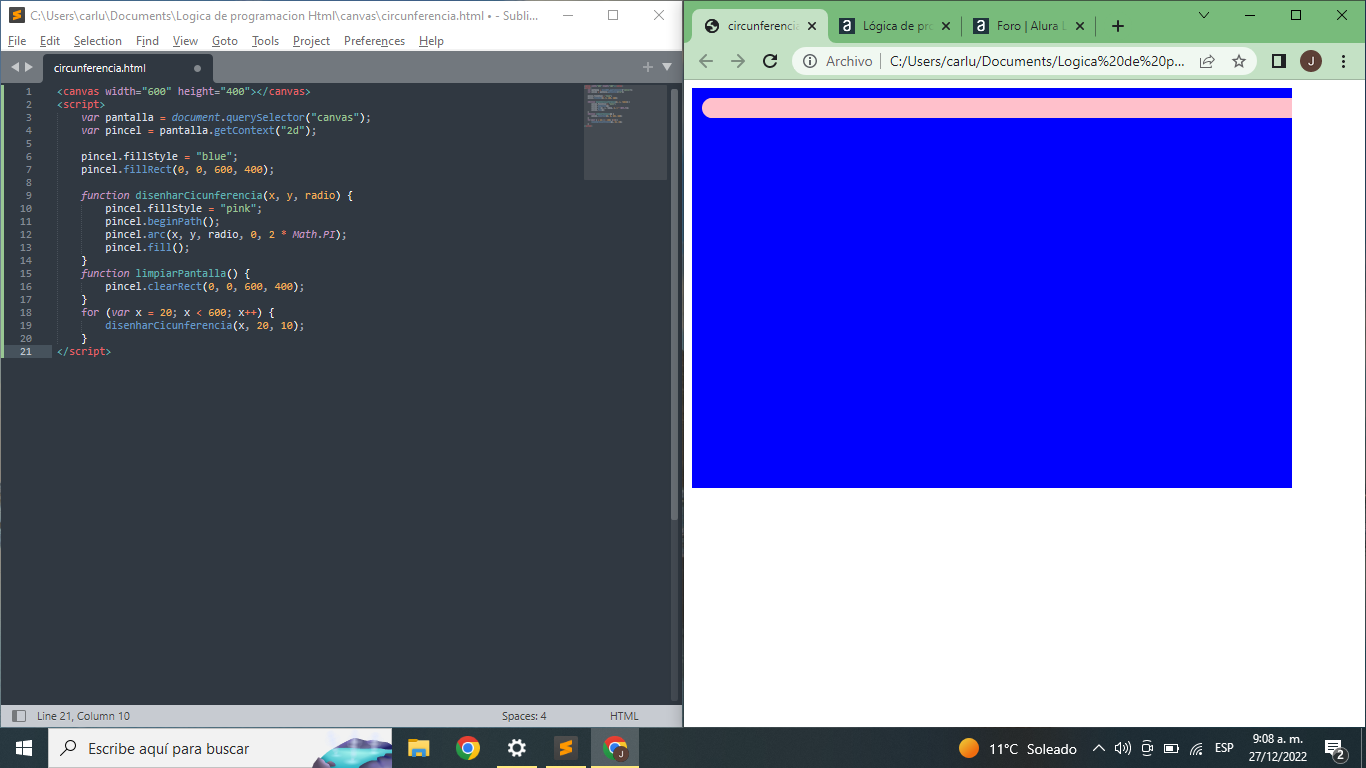Click on the canvas tag line 1
The image size is (1366, 768).
[x=184, y=91]
